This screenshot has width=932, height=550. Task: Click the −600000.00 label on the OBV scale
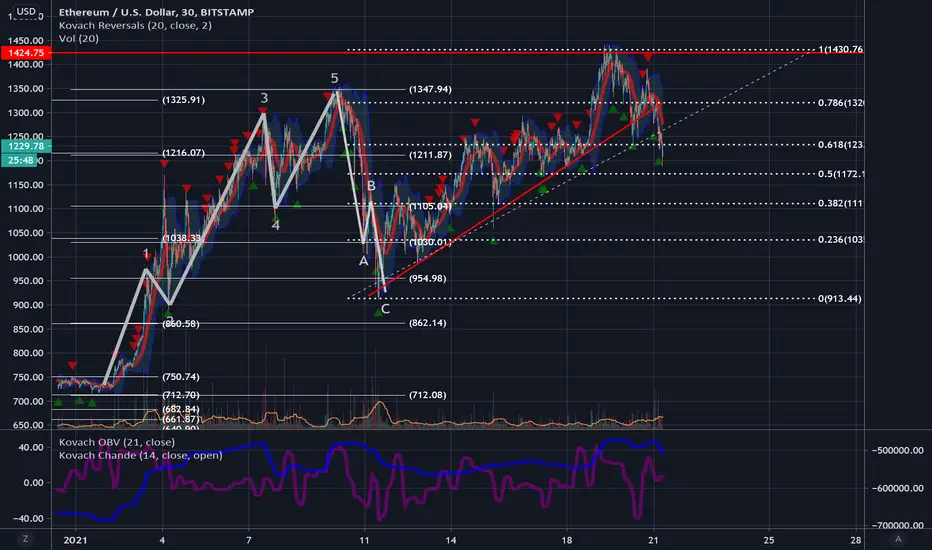[x=898, y=488]
